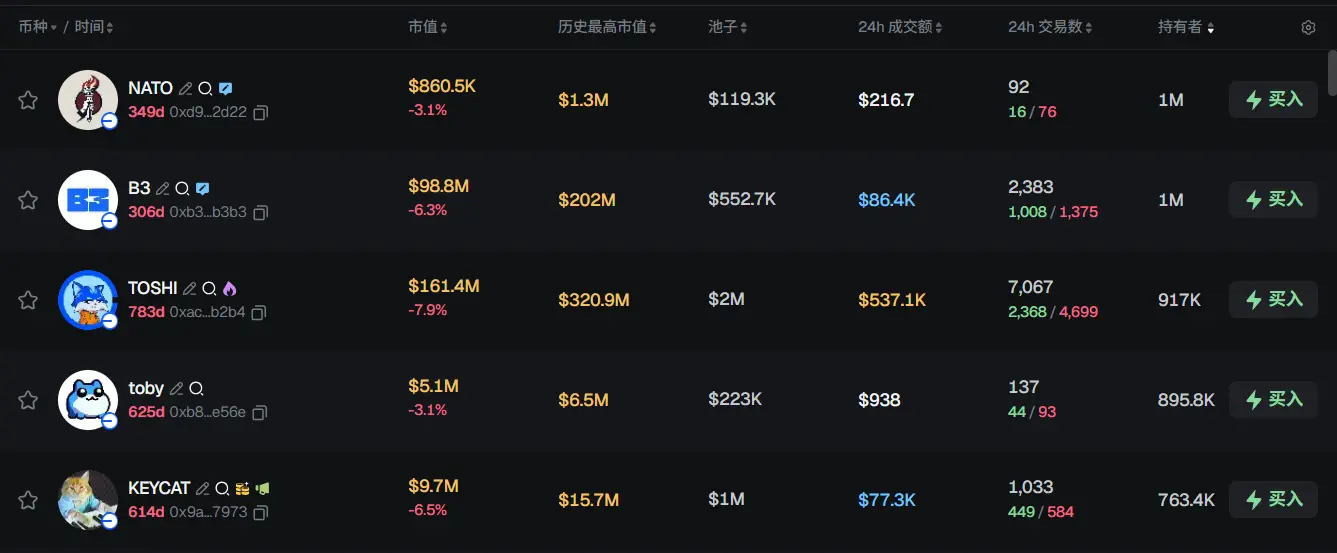1337x553 pixels.
Task: Toggle the favorite star for KEYCAT
Action: point(28,500)
